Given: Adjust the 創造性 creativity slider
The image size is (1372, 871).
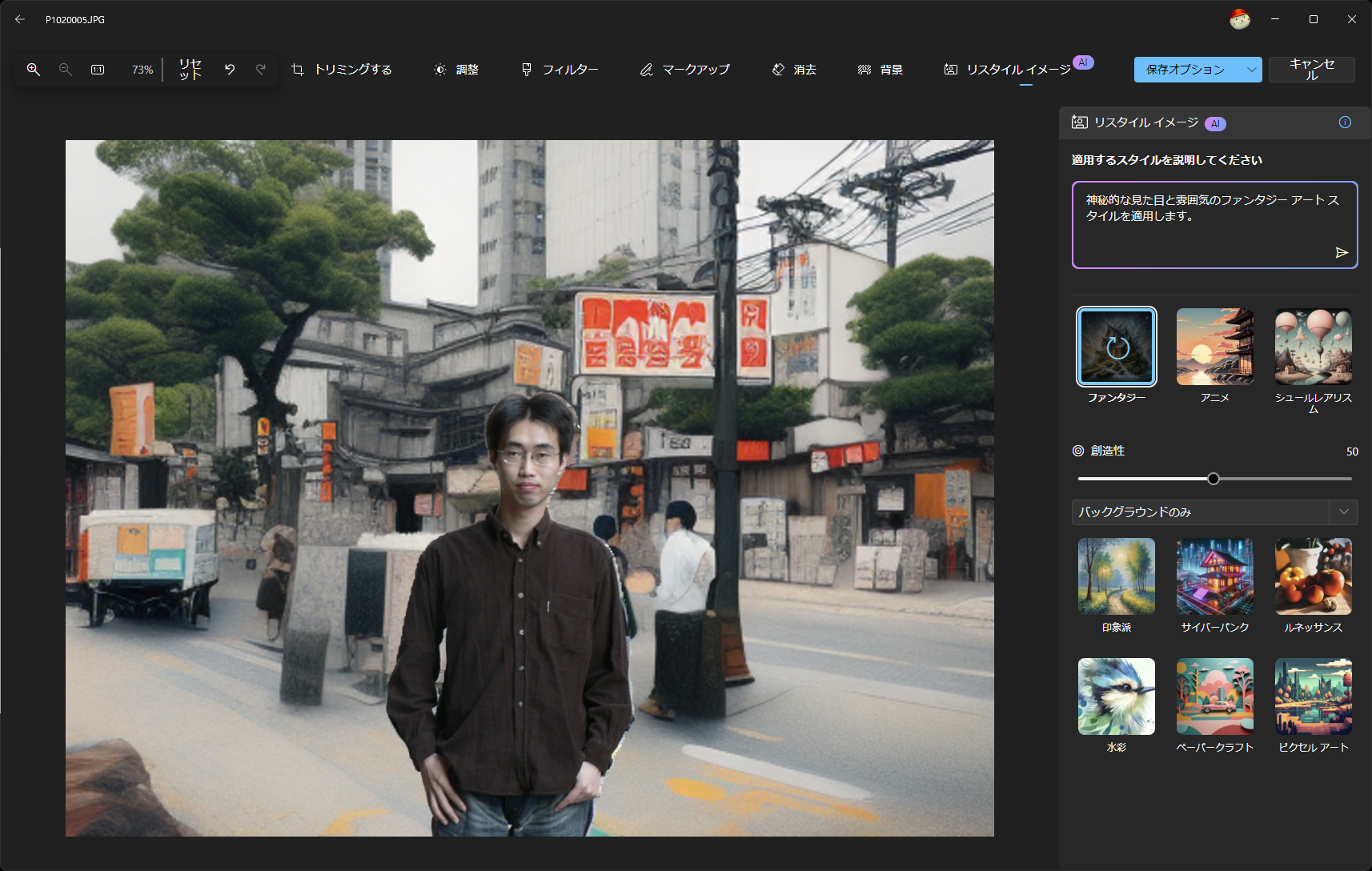Looking at the screenshot, I should pyautogui.click(x=1213, y=478).
